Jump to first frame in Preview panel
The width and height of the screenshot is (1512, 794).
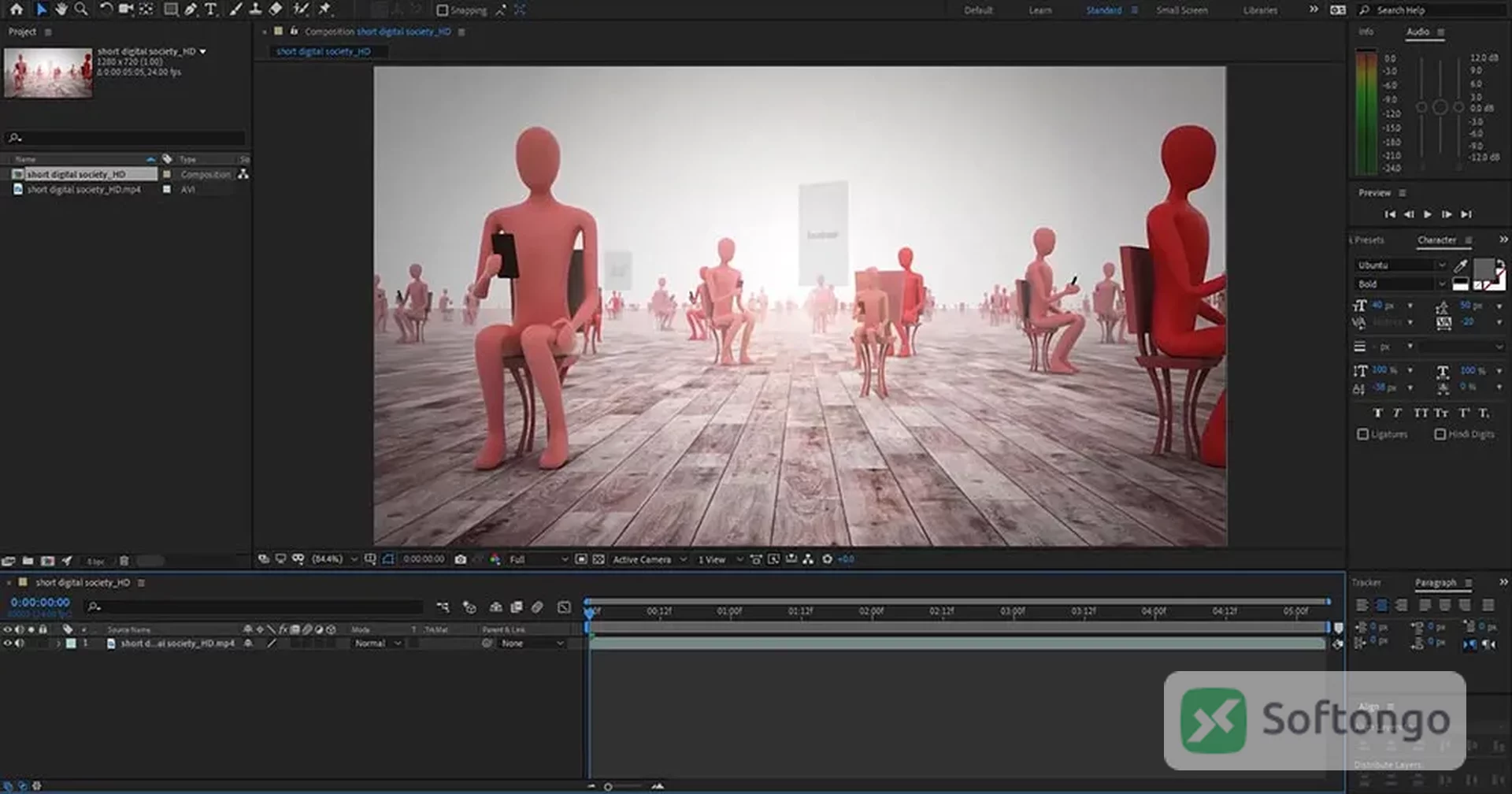[1390, 214]
